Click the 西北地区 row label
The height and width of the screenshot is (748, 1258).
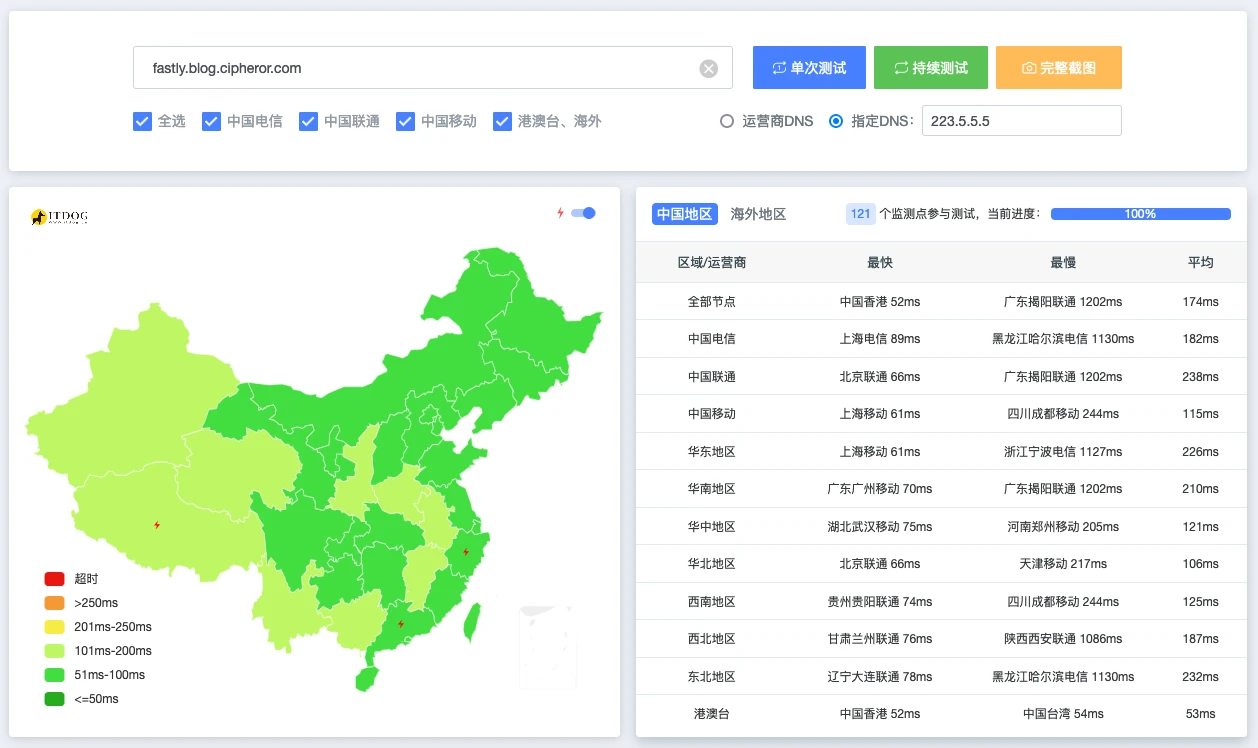click(x=712, y=639)
